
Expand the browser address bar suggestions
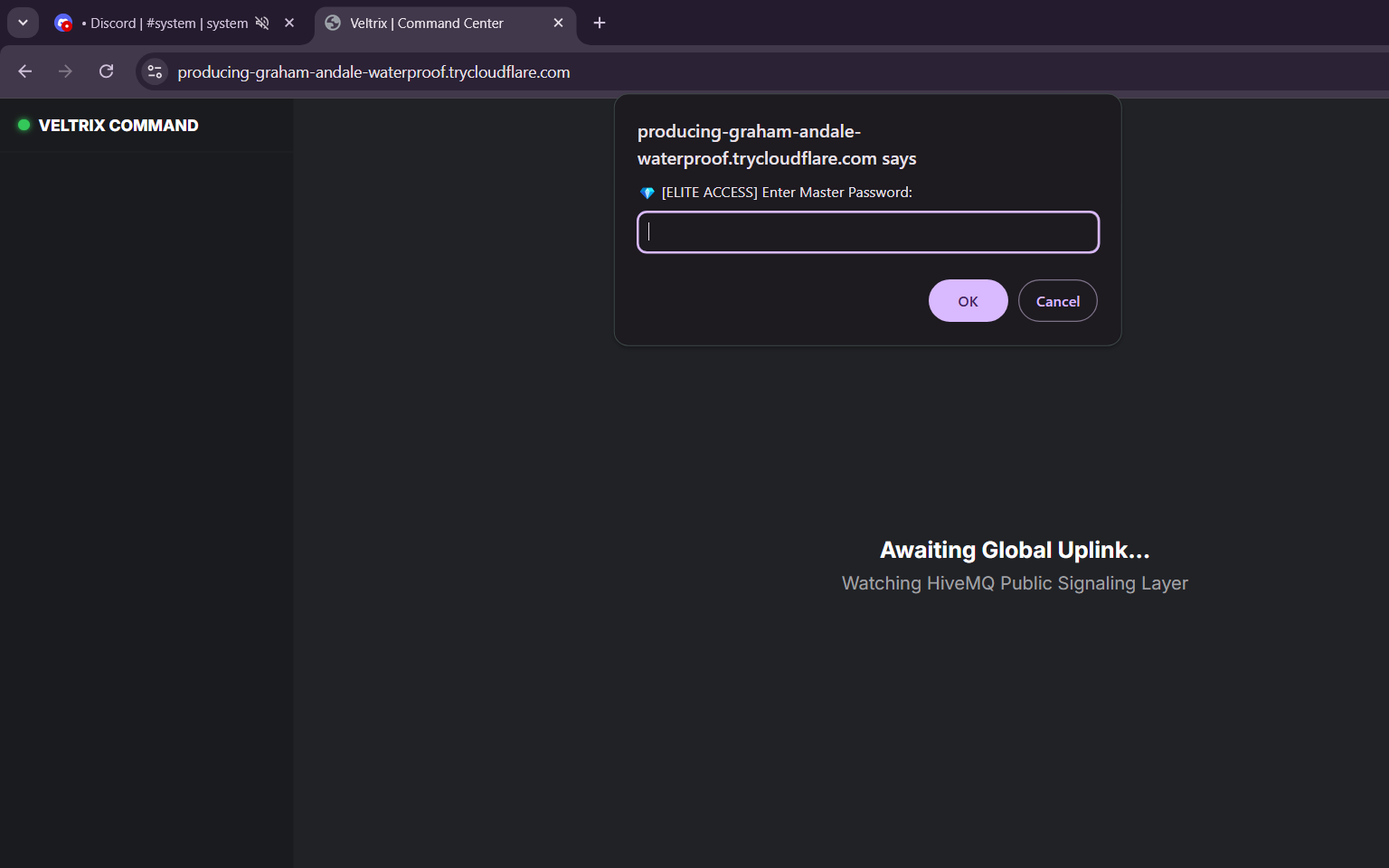[375, 71]
